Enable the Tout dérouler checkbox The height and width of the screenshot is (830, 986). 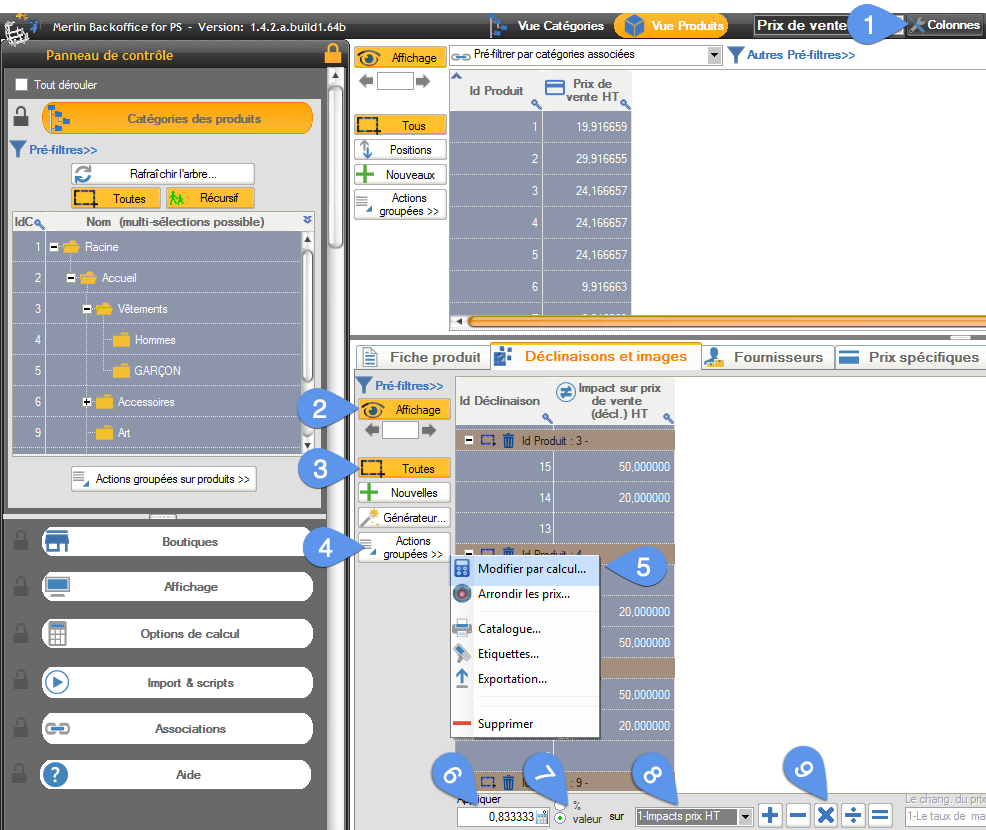[x=21, y=85]
